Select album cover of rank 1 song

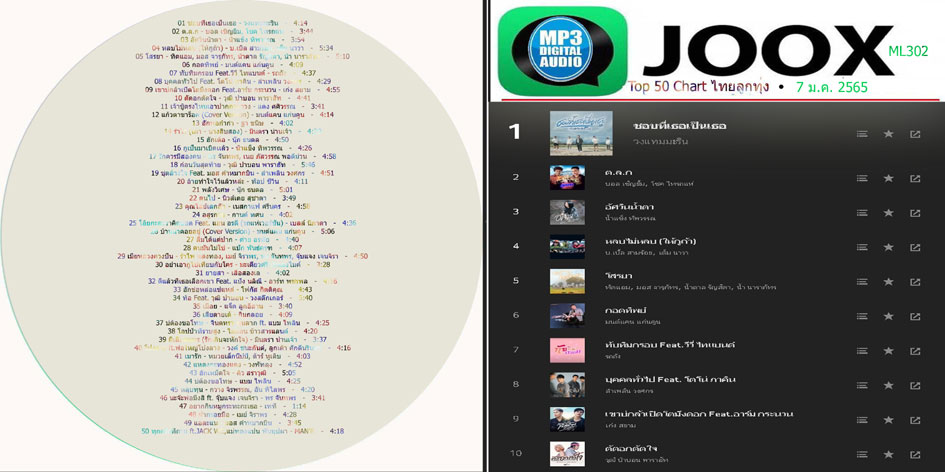pos(581,133)
